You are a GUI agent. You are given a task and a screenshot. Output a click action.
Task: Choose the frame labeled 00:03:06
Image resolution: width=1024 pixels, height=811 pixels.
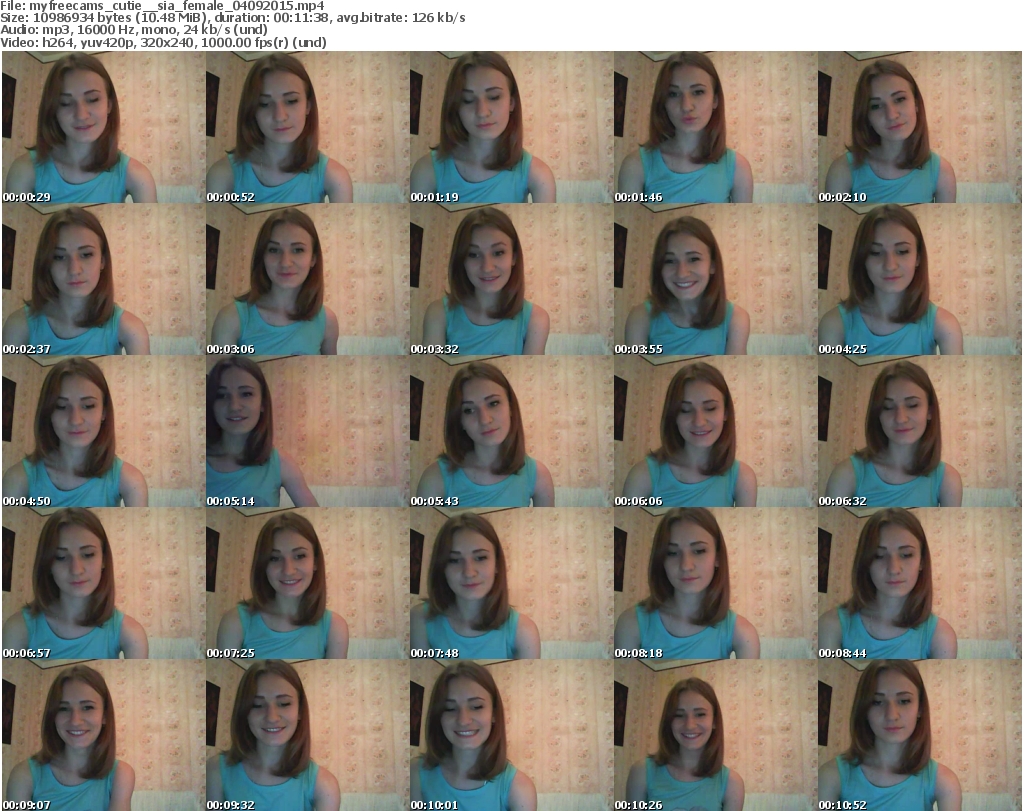click(308, 279)
